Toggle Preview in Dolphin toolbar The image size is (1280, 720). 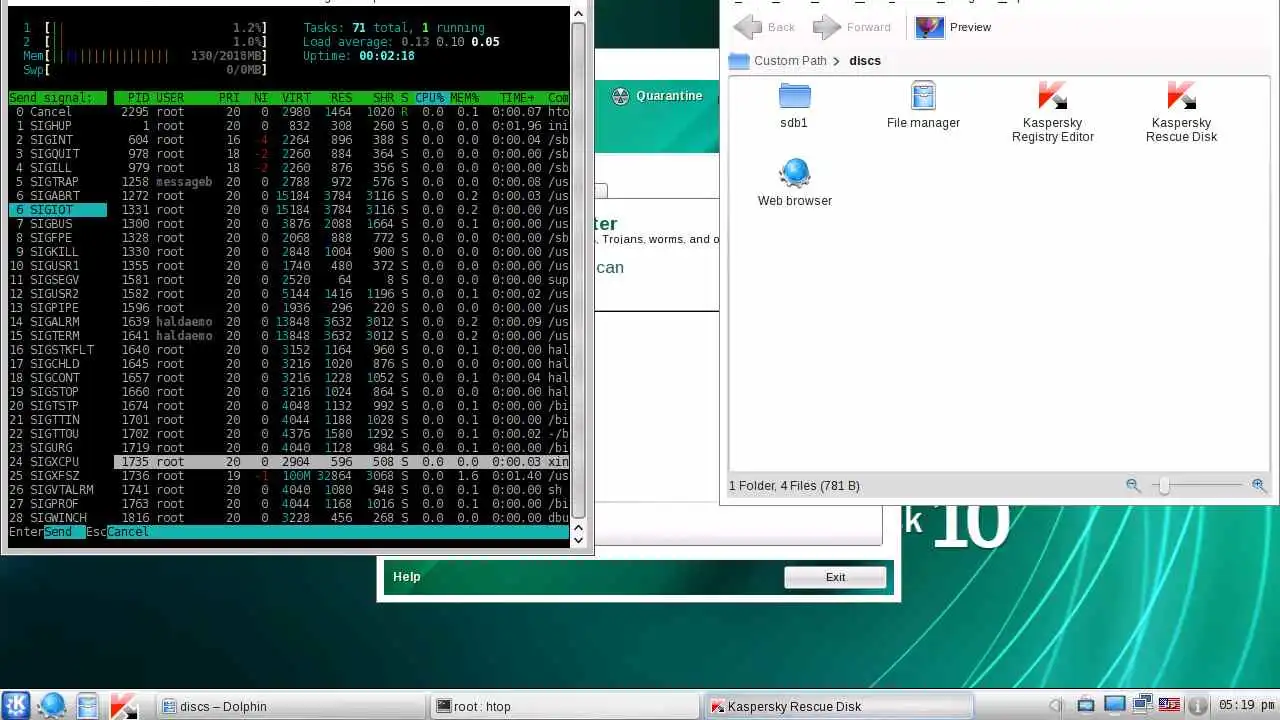point(953,27)
